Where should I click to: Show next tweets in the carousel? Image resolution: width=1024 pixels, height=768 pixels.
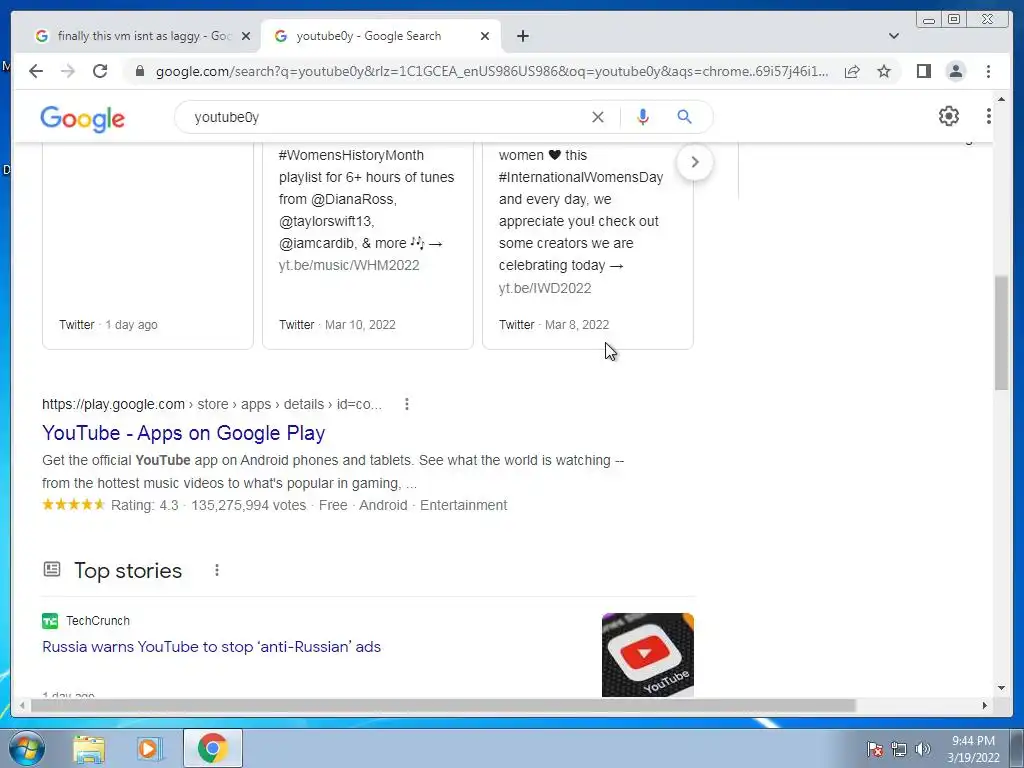[x=695, y=162]
